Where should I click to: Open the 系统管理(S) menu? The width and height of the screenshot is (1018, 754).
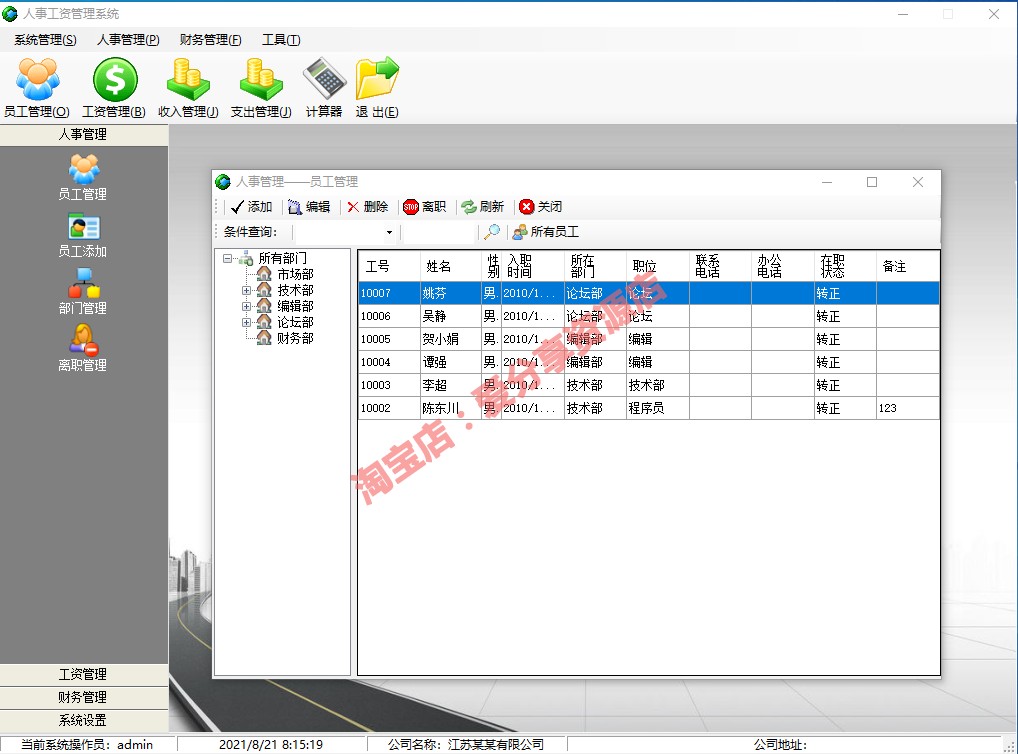45,40
